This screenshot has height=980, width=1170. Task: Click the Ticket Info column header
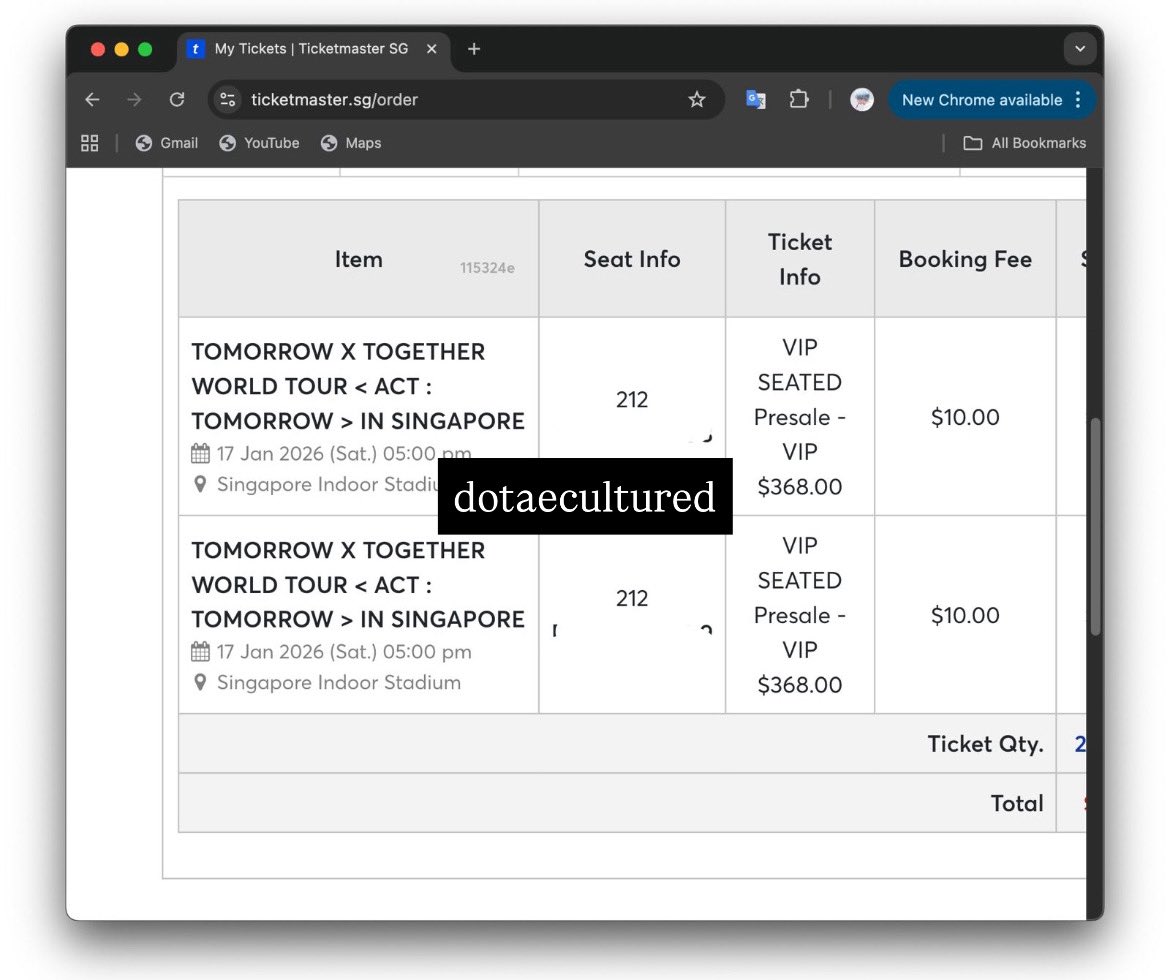click(x=800, y=259)
